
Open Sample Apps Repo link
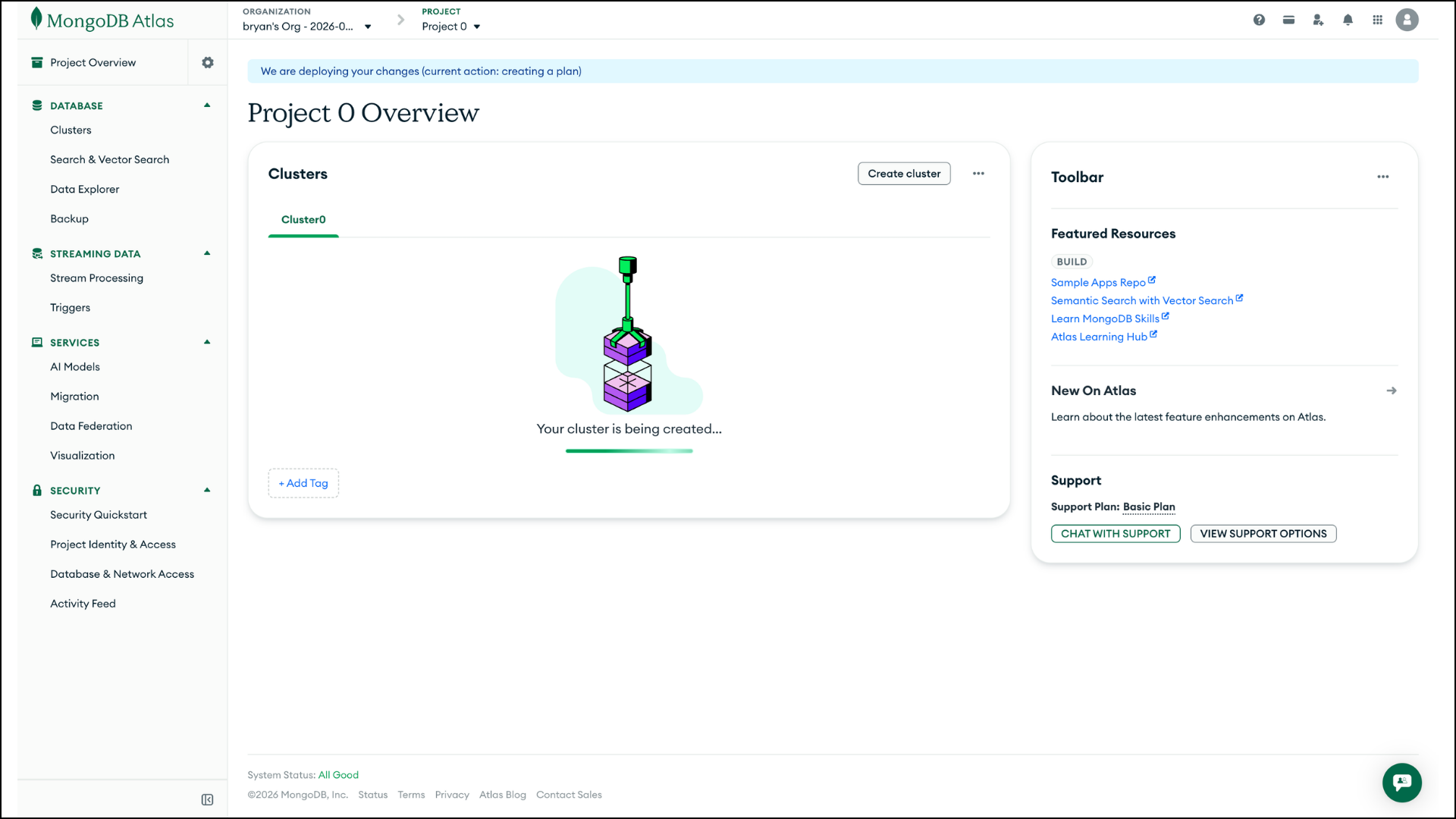tap(1098, 282)
